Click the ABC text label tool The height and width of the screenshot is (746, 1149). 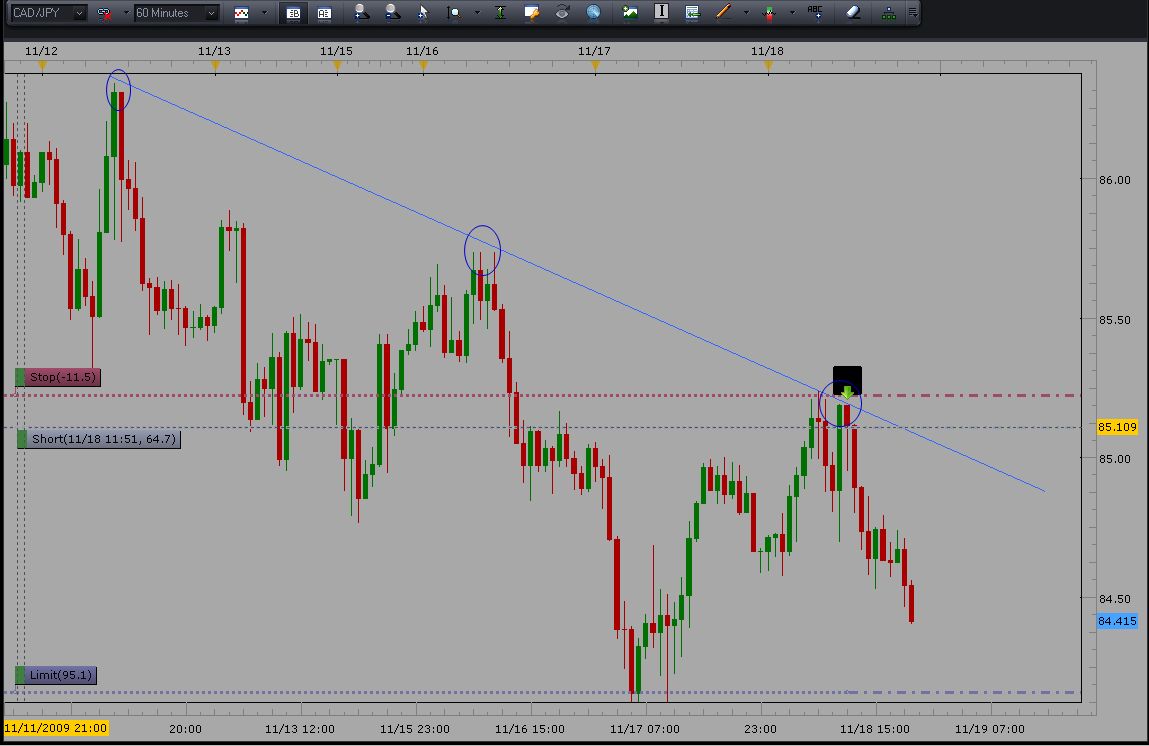[815, 13]
